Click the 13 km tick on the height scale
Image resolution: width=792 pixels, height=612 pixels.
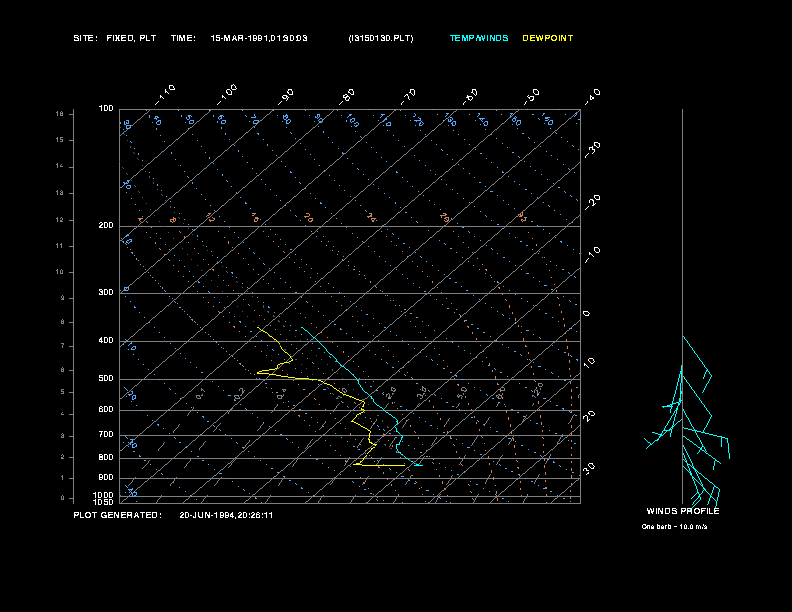click(60, 193)
